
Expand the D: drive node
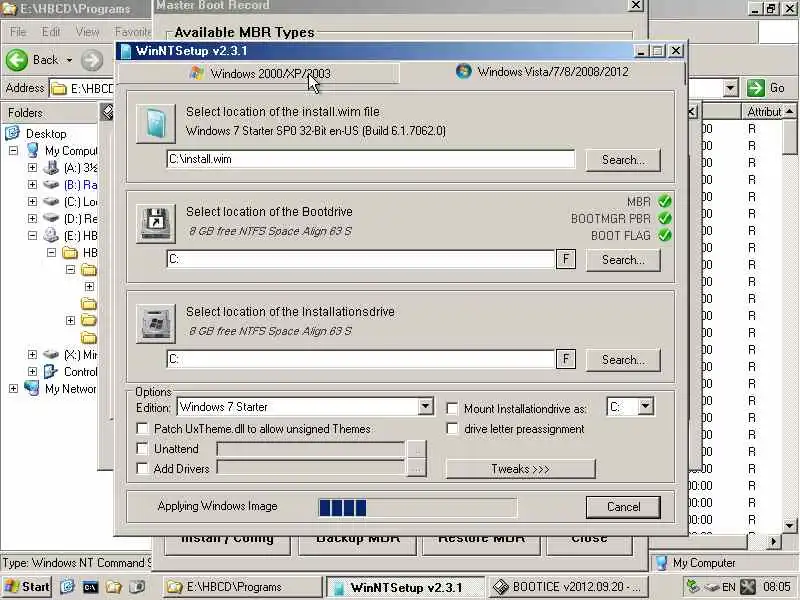point(32,218)
